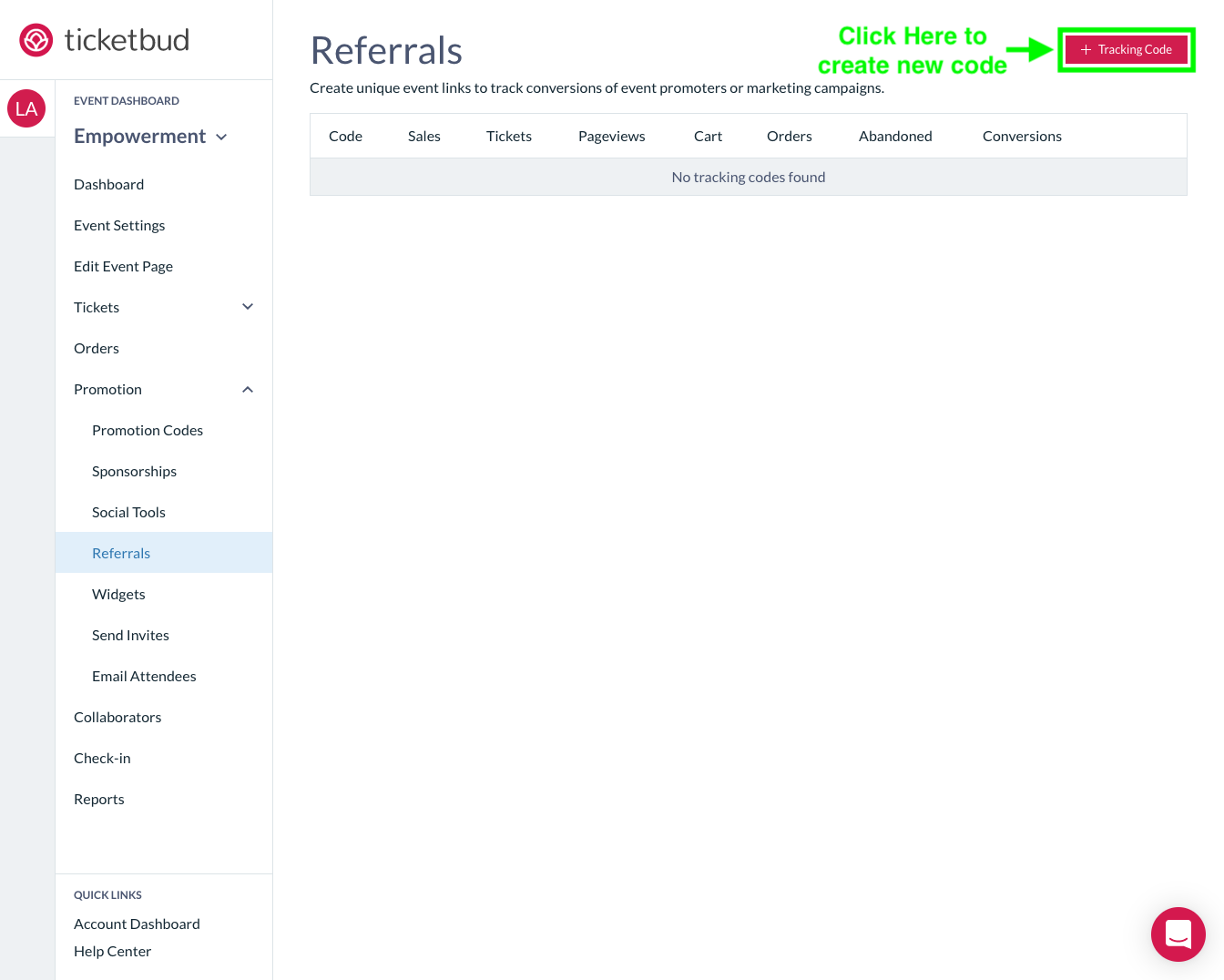Click the 'Create unique event links' description text
Screen dimensions: 1224x980
tap(597, 87)
